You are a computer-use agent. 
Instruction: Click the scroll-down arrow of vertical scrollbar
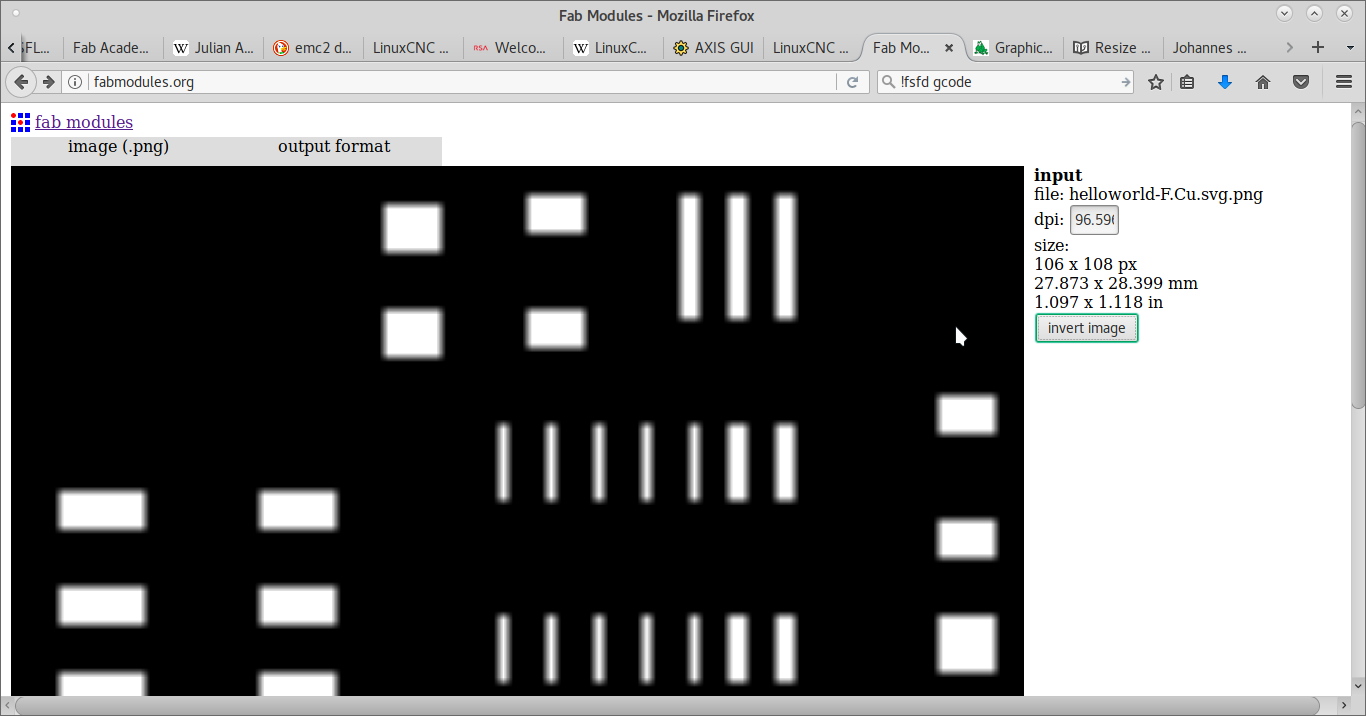pos(1358,688)
